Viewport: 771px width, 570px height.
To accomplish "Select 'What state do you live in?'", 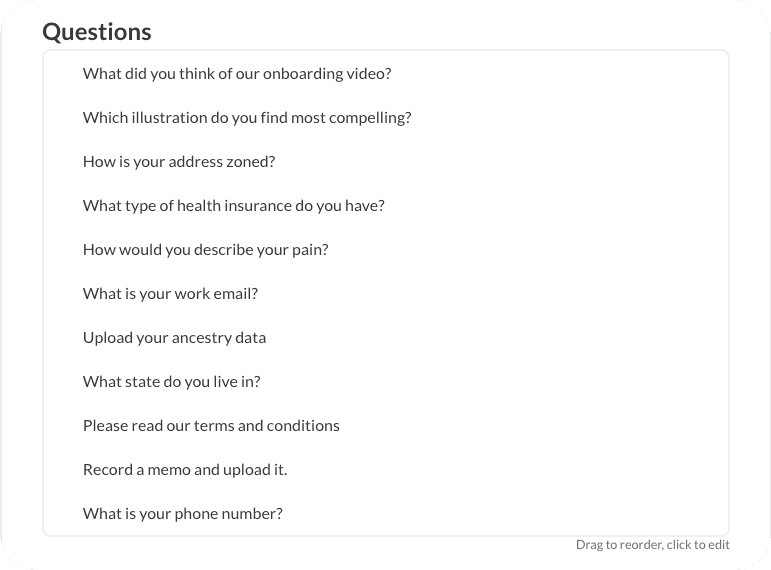I will click(386, 382).
